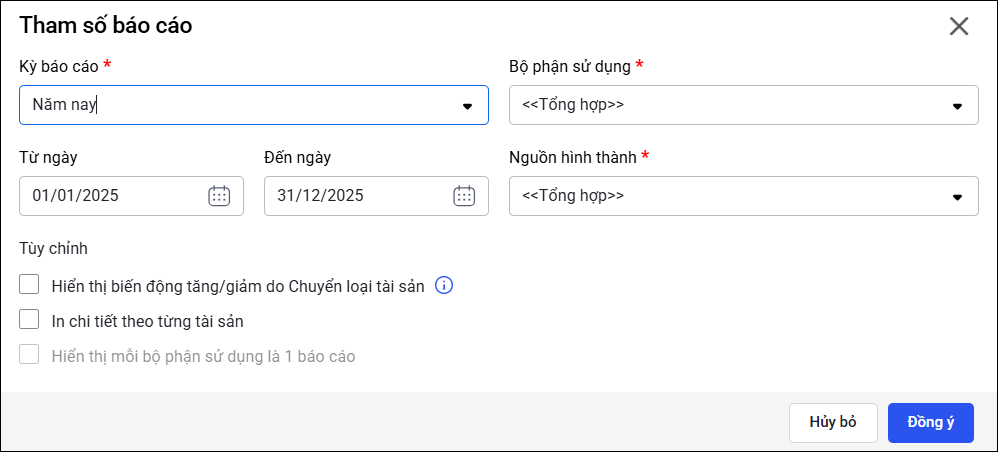Tick In chi tiết theo từng tài sản
Viewport: 998px width, 452px height.
click(x=29, y=321)
